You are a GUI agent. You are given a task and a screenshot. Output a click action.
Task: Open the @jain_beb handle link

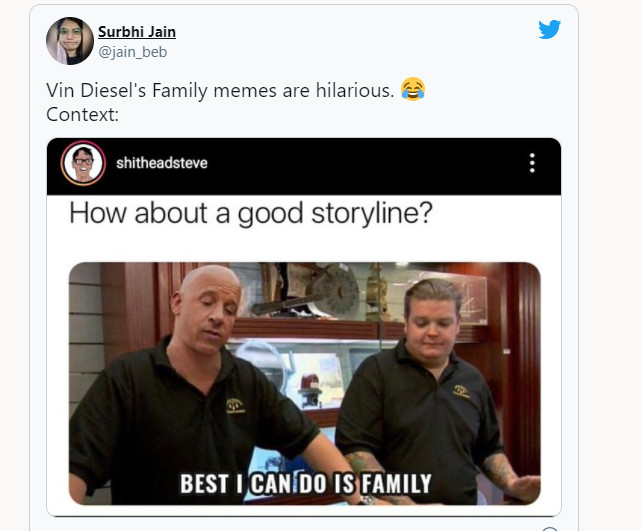tap(132, 52)
